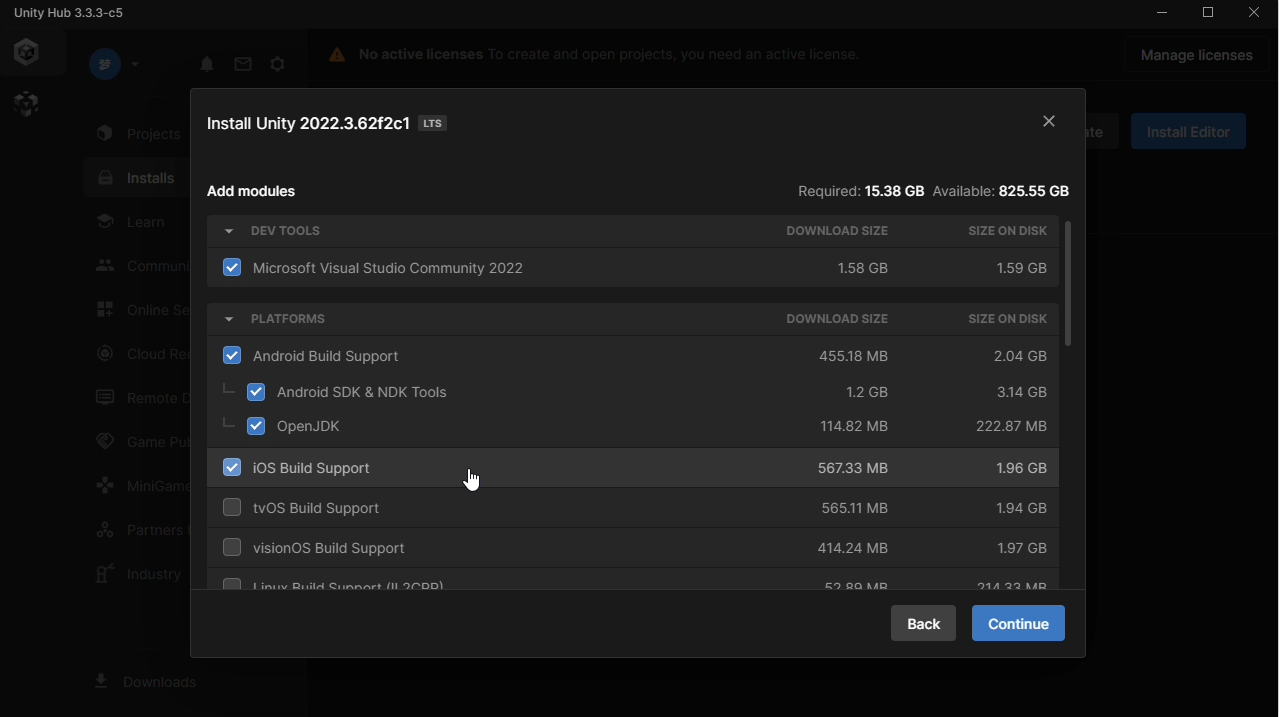
Task: Open the Installs sidebar tab
Action: pyautogui.click(x=139, y=178)
